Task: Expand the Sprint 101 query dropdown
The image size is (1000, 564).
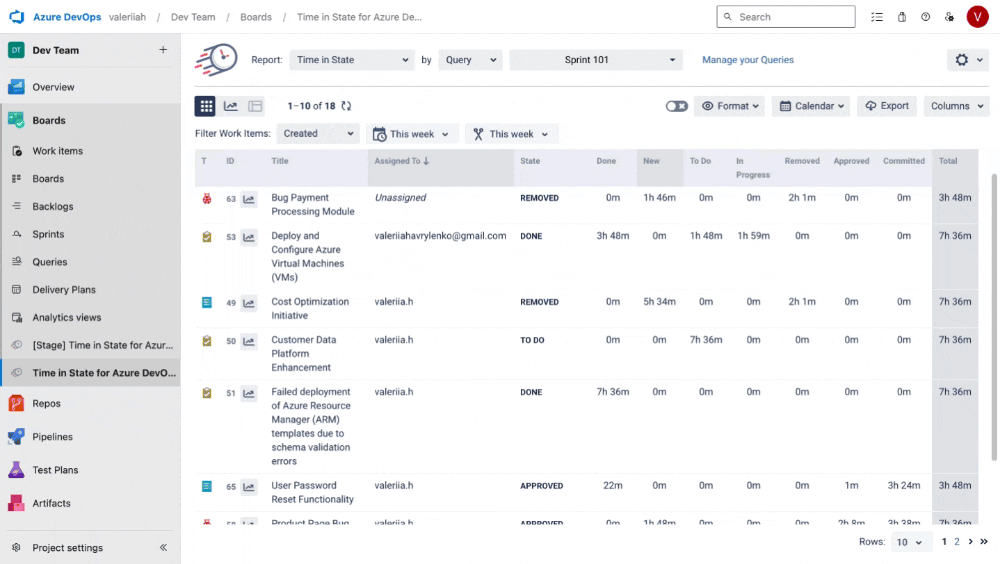Action: tap(596, 60)
